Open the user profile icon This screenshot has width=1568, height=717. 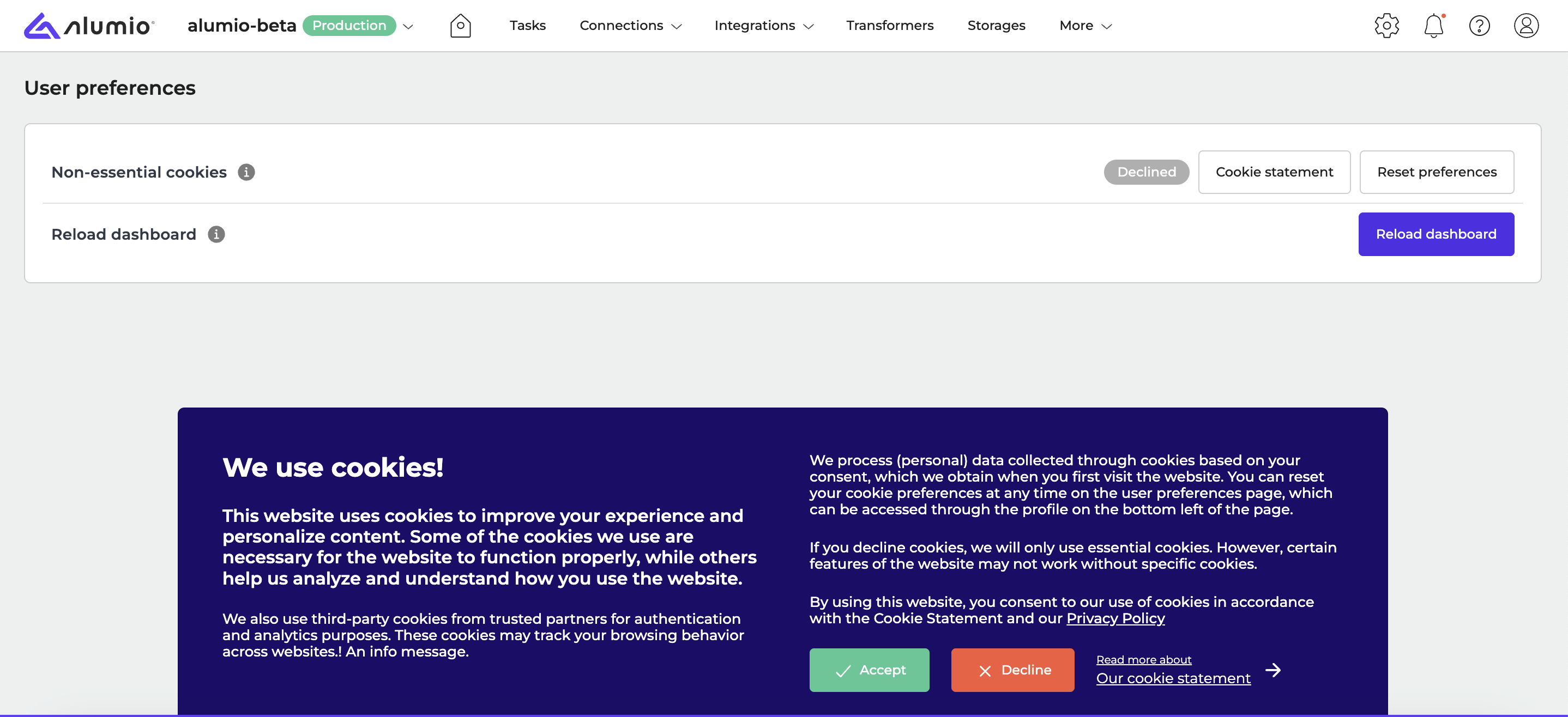pos(1526,26)
